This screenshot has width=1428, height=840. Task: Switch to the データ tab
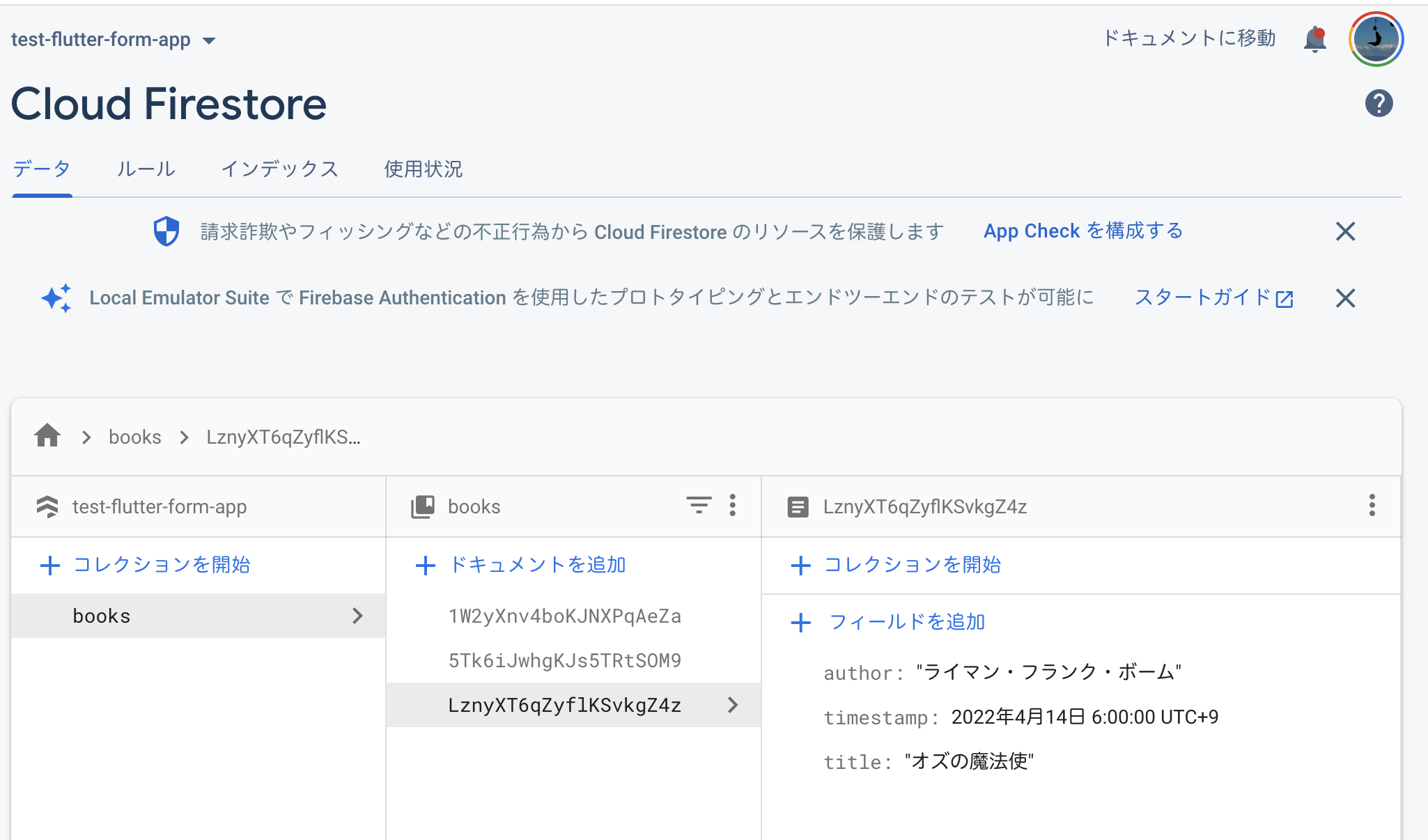(x=42, y=169)
